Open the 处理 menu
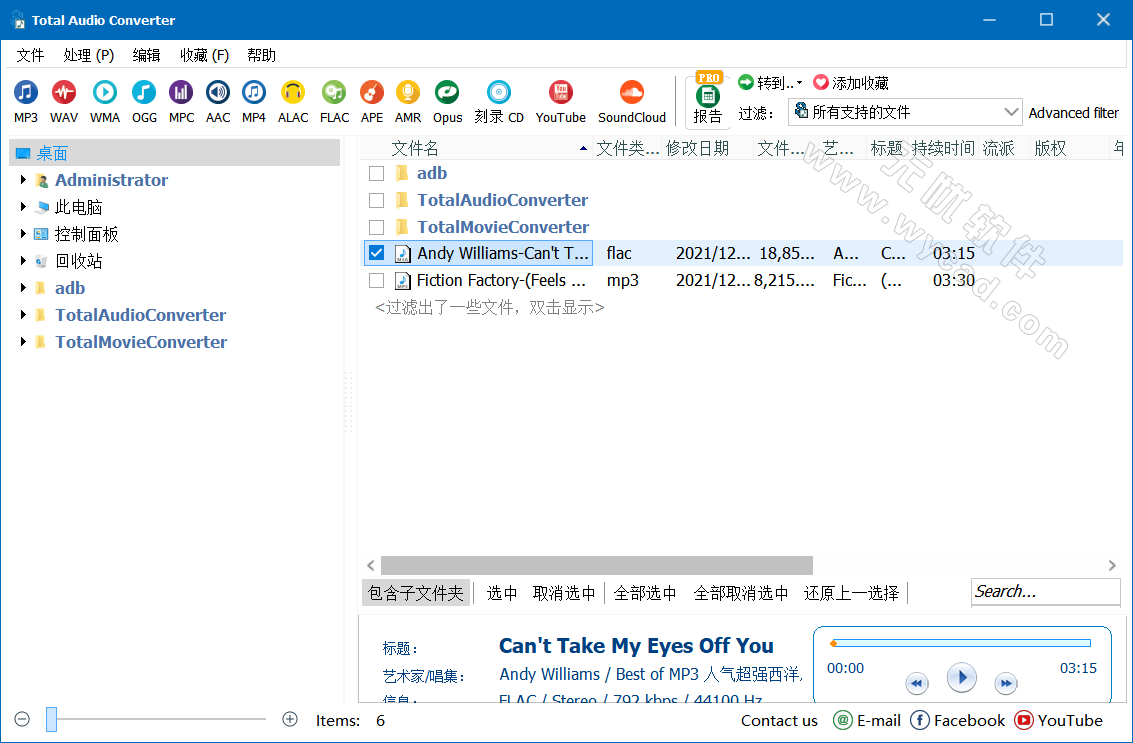 [88, 55]
